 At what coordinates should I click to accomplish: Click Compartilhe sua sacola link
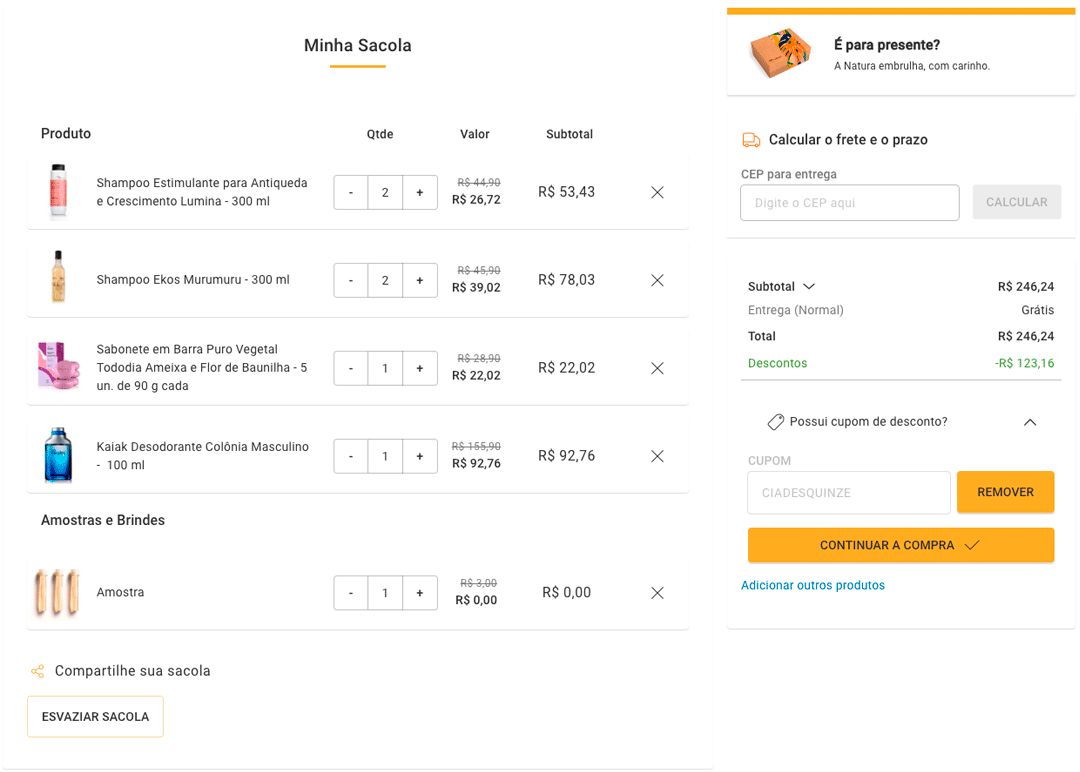(132, 671)
